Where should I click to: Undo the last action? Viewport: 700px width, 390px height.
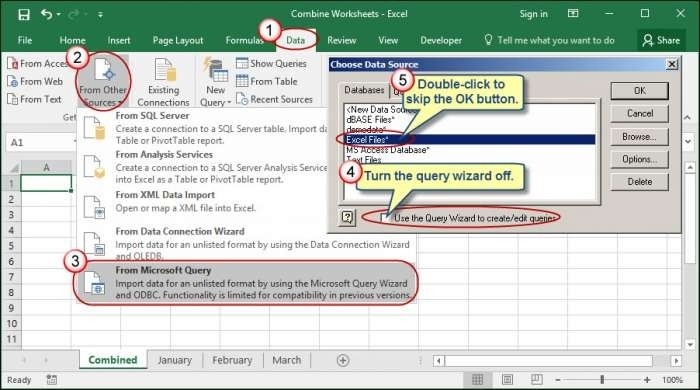[46, 14]
